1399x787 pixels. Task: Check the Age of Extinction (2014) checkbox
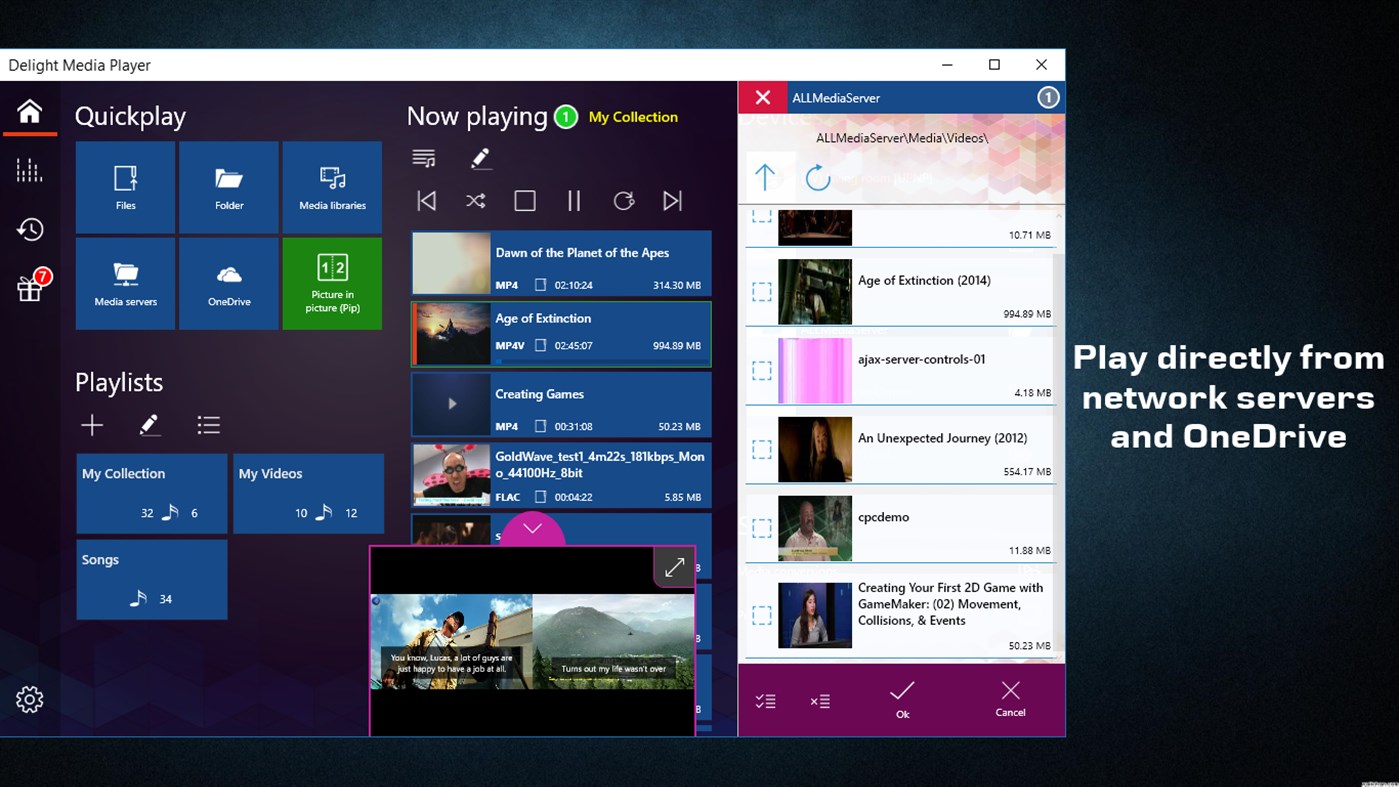coord(763,292)
